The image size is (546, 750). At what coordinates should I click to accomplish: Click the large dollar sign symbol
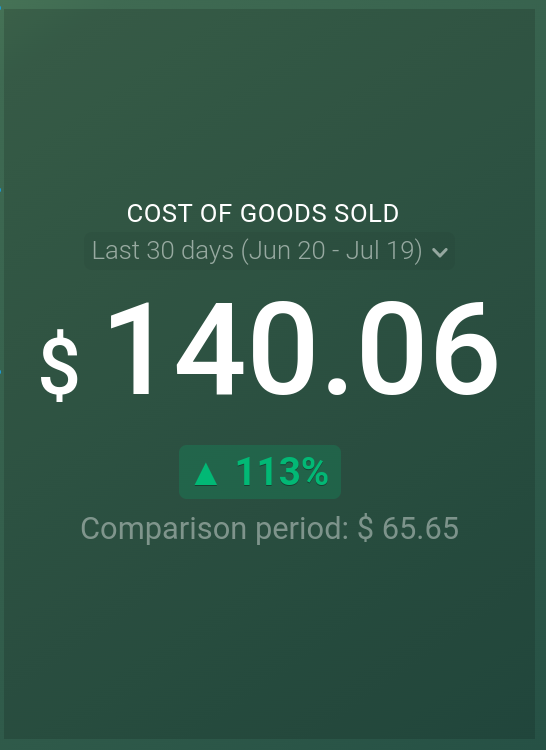(59, 365)
